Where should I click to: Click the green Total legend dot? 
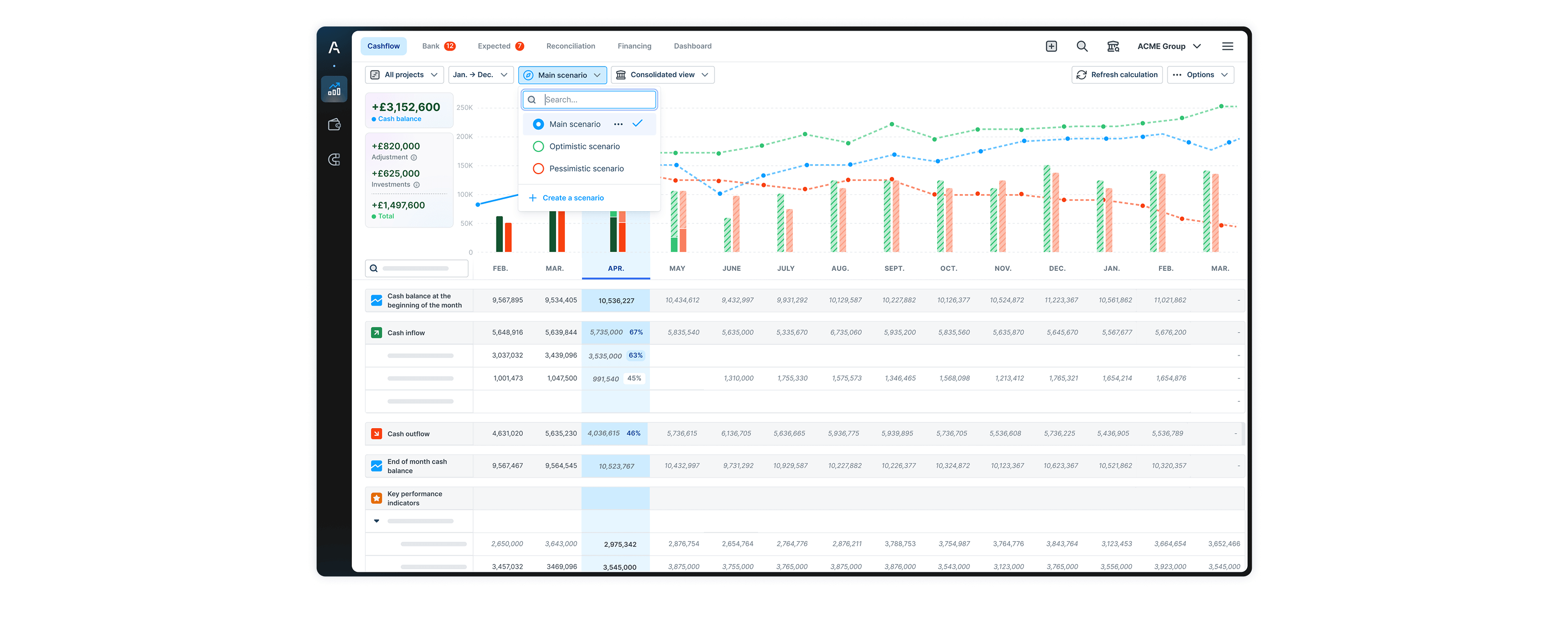(x=374, y=217)
